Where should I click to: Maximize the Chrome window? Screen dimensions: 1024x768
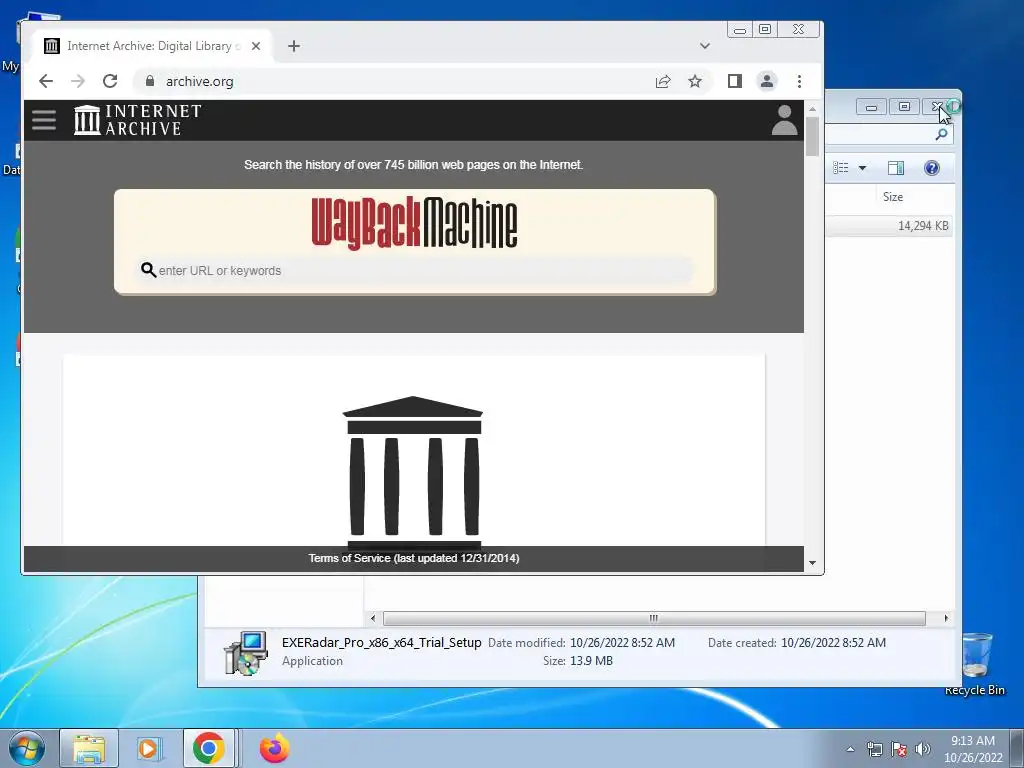pyautogui.click(x=765, y=29)
